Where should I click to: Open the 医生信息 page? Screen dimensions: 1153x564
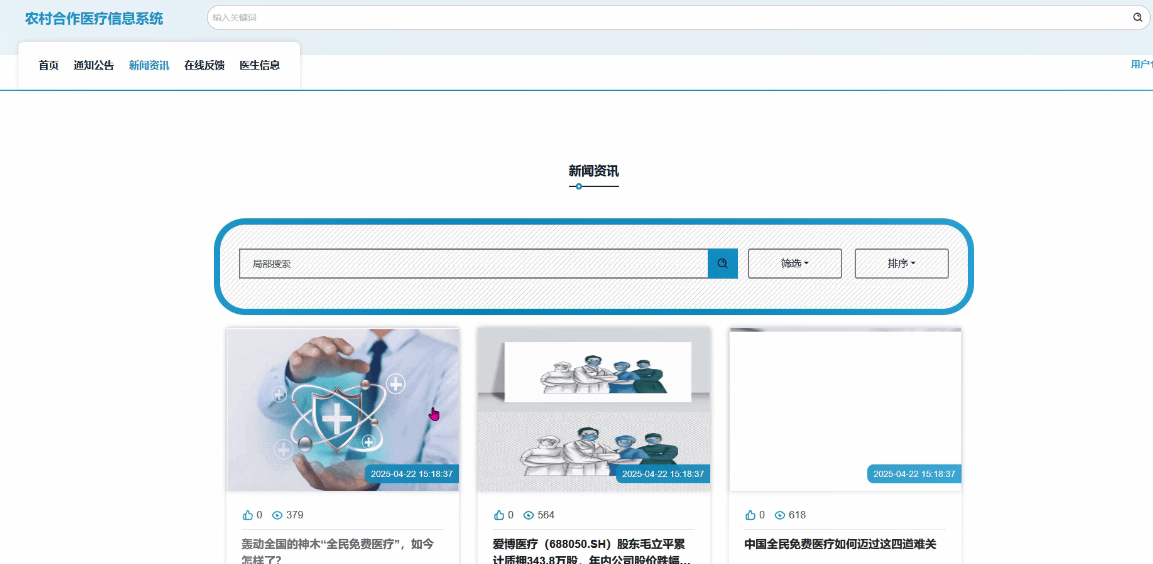pos(260,65)
